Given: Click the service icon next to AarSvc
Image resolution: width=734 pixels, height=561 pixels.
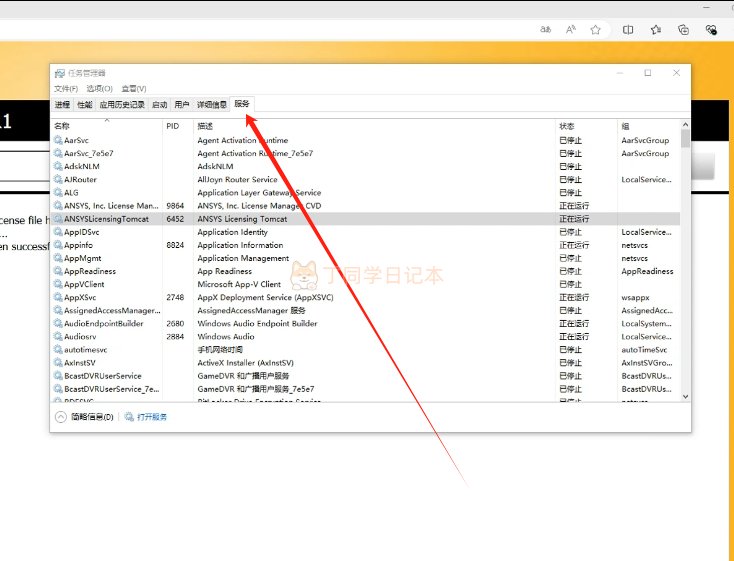Looking at the screenshot, I should (58, 141).
